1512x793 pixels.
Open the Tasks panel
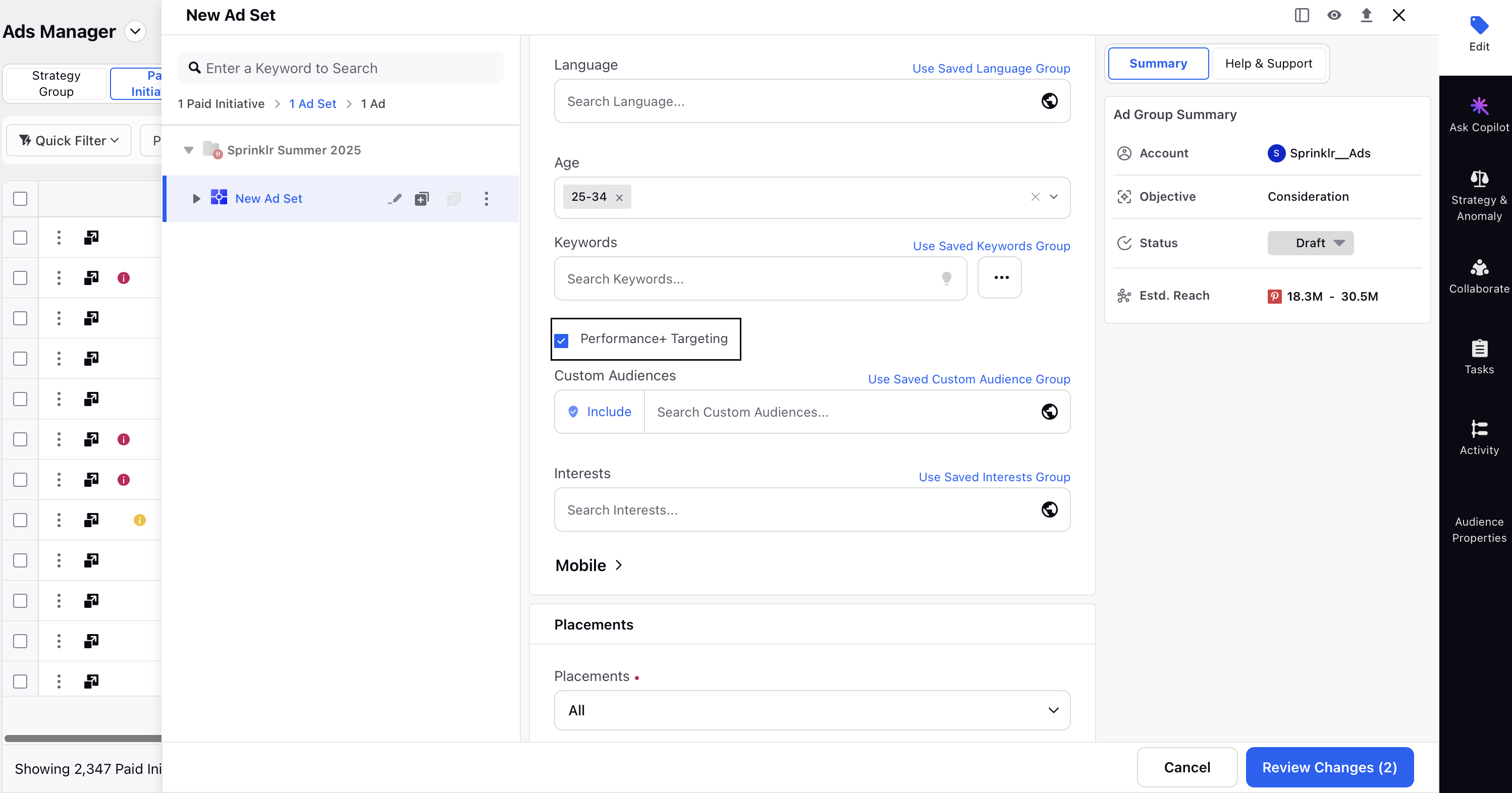(x=1479, y=357)
